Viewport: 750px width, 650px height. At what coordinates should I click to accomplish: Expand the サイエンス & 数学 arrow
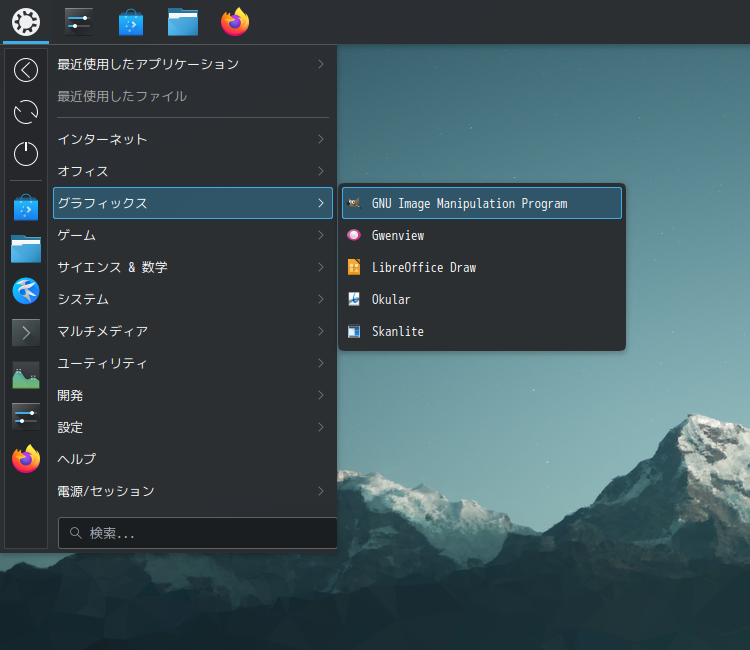coord(321,267)
